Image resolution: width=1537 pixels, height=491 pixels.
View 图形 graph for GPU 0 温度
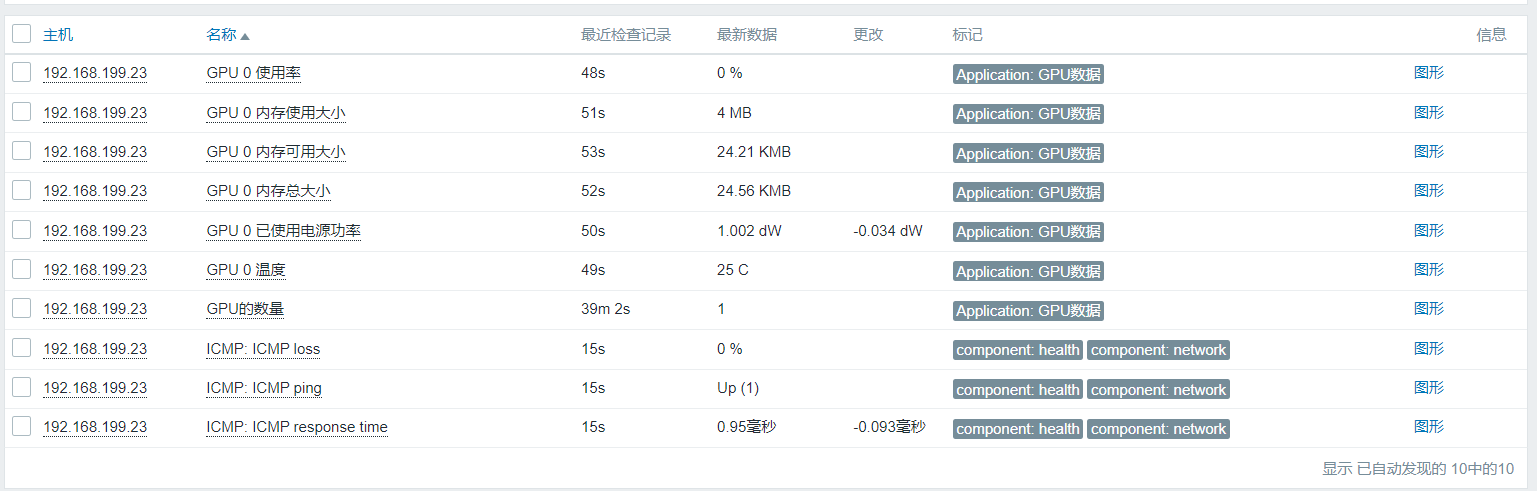point(1428,270)
